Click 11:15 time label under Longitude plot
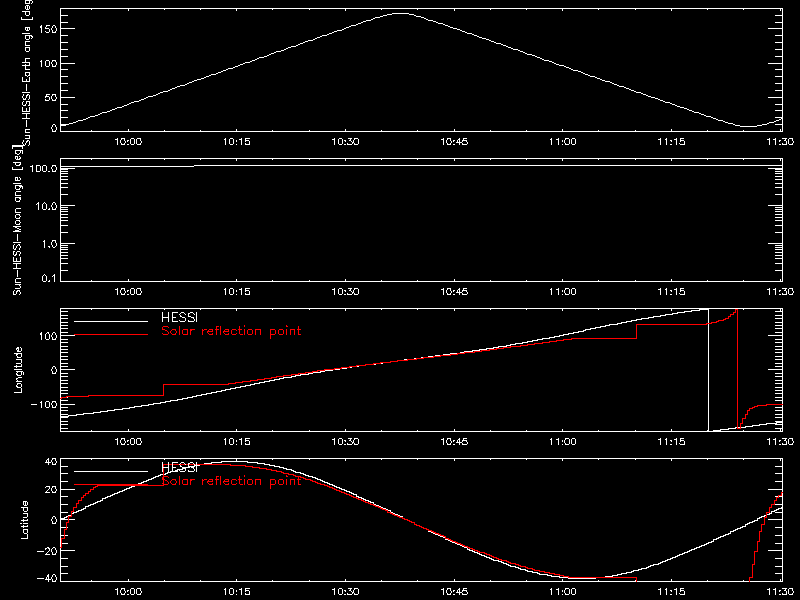Screen dimensions: 800x600 pos(671,442)
